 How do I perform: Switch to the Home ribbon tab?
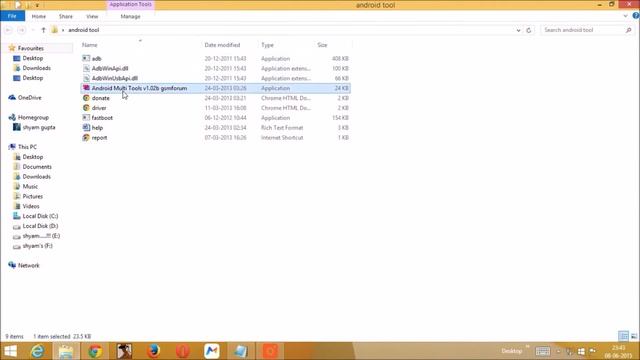click(x=39, y=16)
